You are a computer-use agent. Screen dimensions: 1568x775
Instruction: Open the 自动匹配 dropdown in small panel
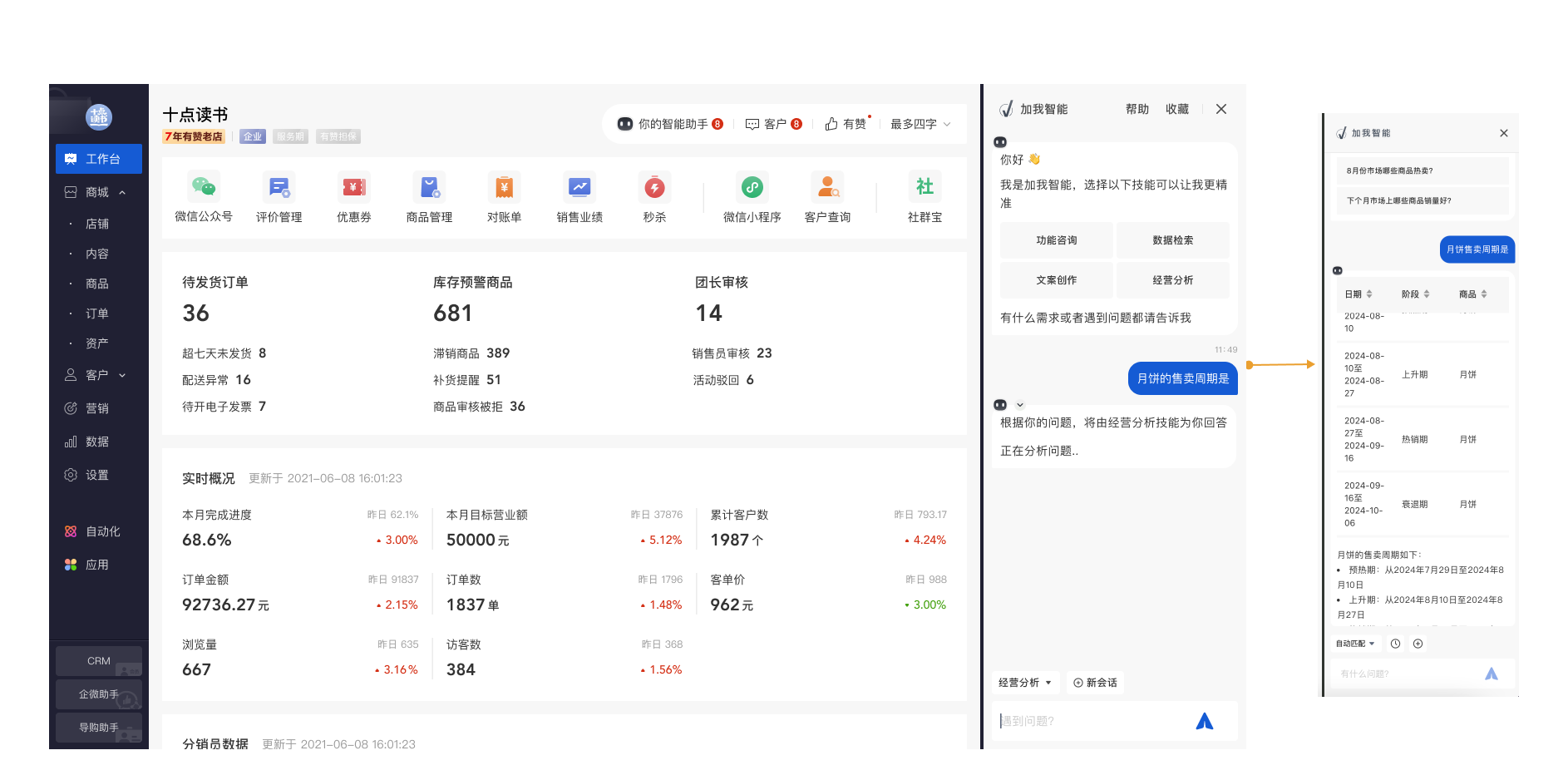click(1354, 644)
